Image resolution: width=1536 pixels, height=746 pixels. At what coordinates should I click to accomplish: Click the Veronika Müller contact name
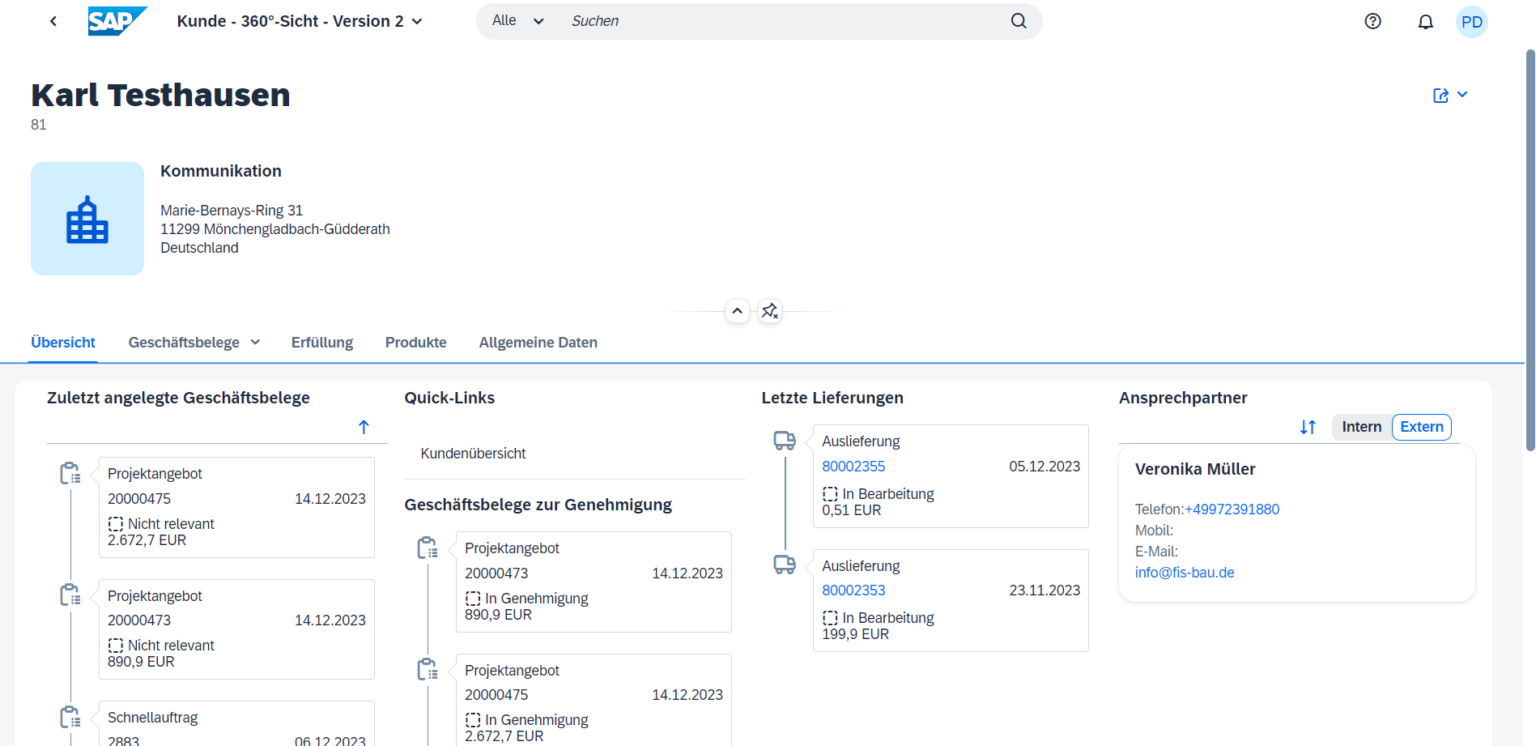click(1195, 469)
